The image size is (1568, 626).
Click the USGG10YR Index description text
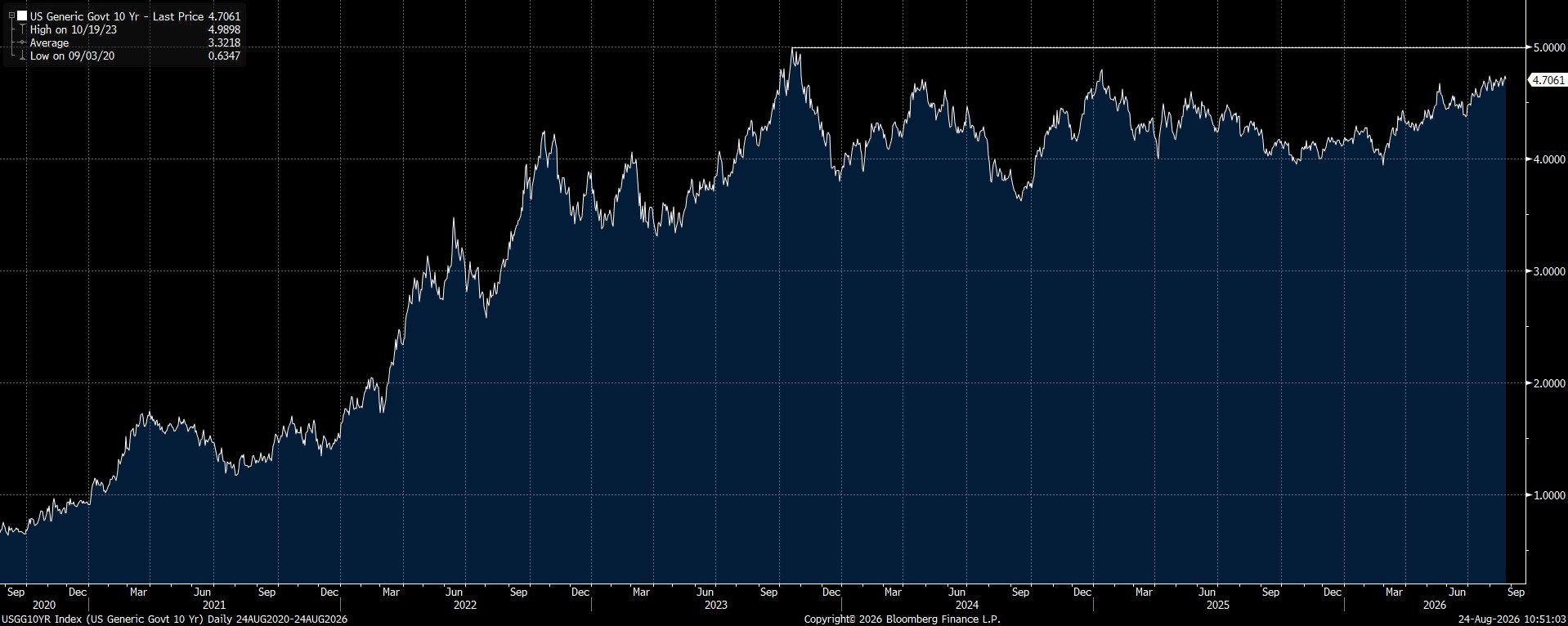click(174, 619)
